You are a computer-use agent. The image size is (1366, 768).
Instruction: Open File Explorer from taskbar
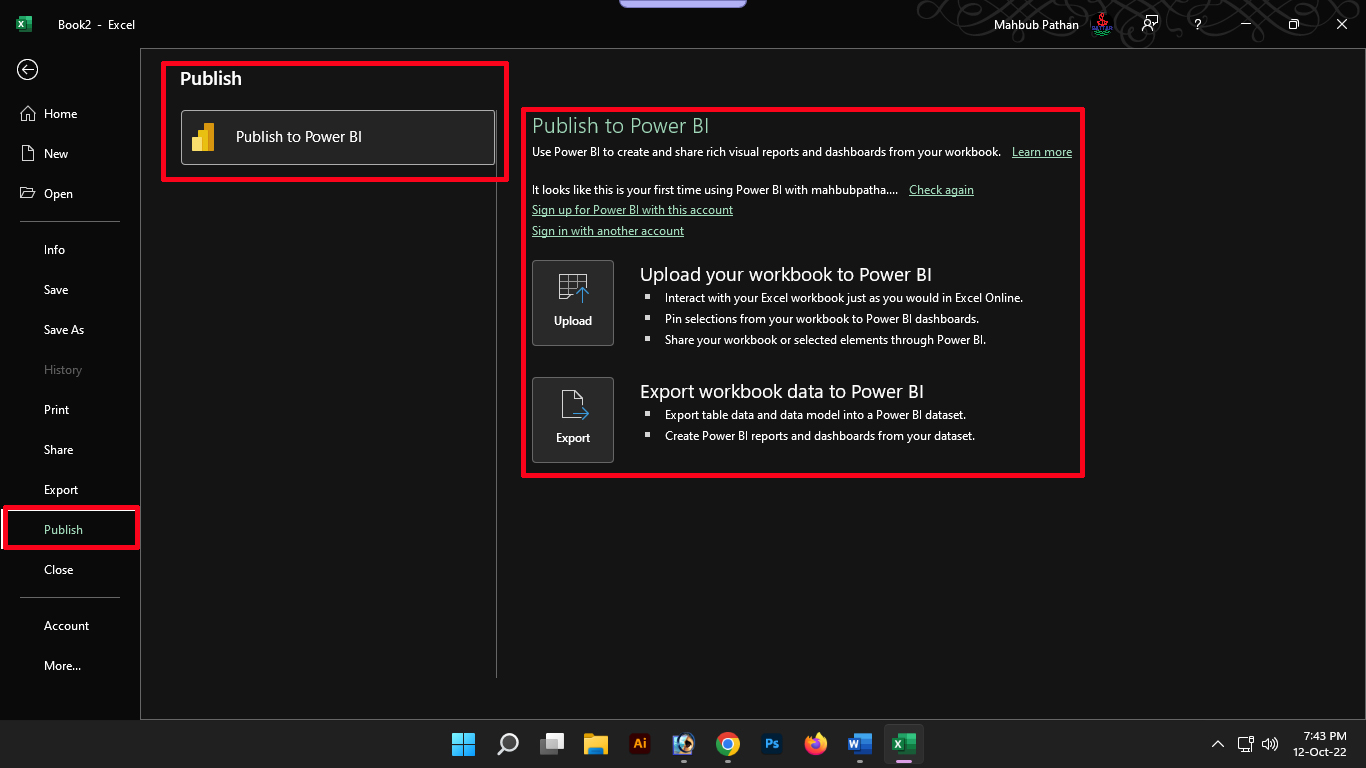(596, 744)
